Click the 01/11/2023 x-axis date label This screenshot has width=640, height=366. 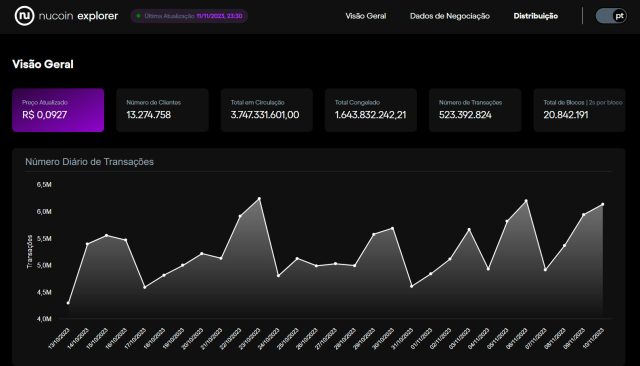click(x=422, y=338)
